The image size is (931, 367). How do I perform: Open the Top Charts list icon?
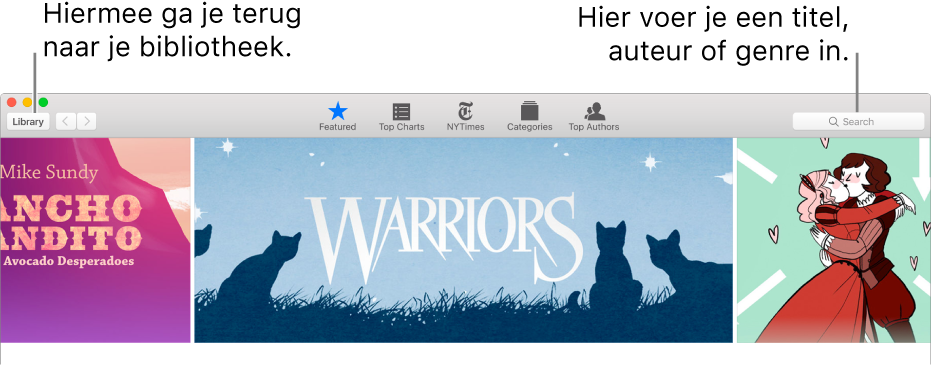coord(401,112)
